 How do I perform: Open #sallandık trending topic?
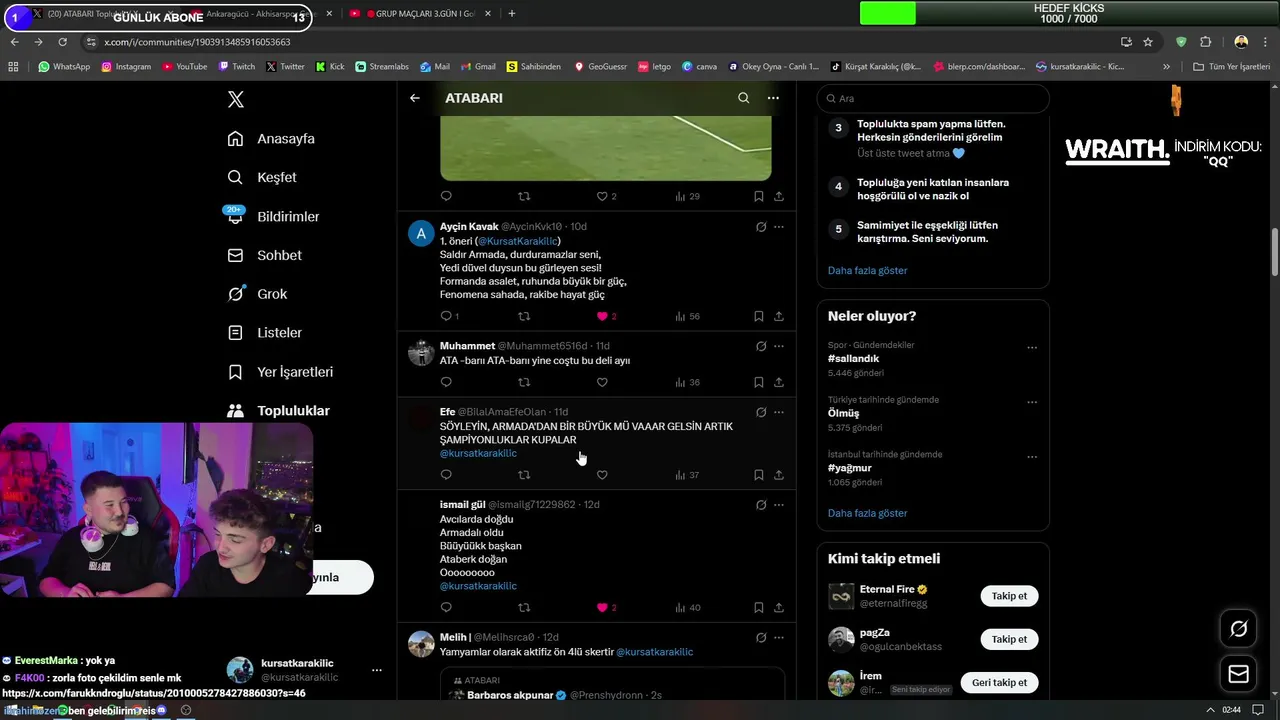853,358
